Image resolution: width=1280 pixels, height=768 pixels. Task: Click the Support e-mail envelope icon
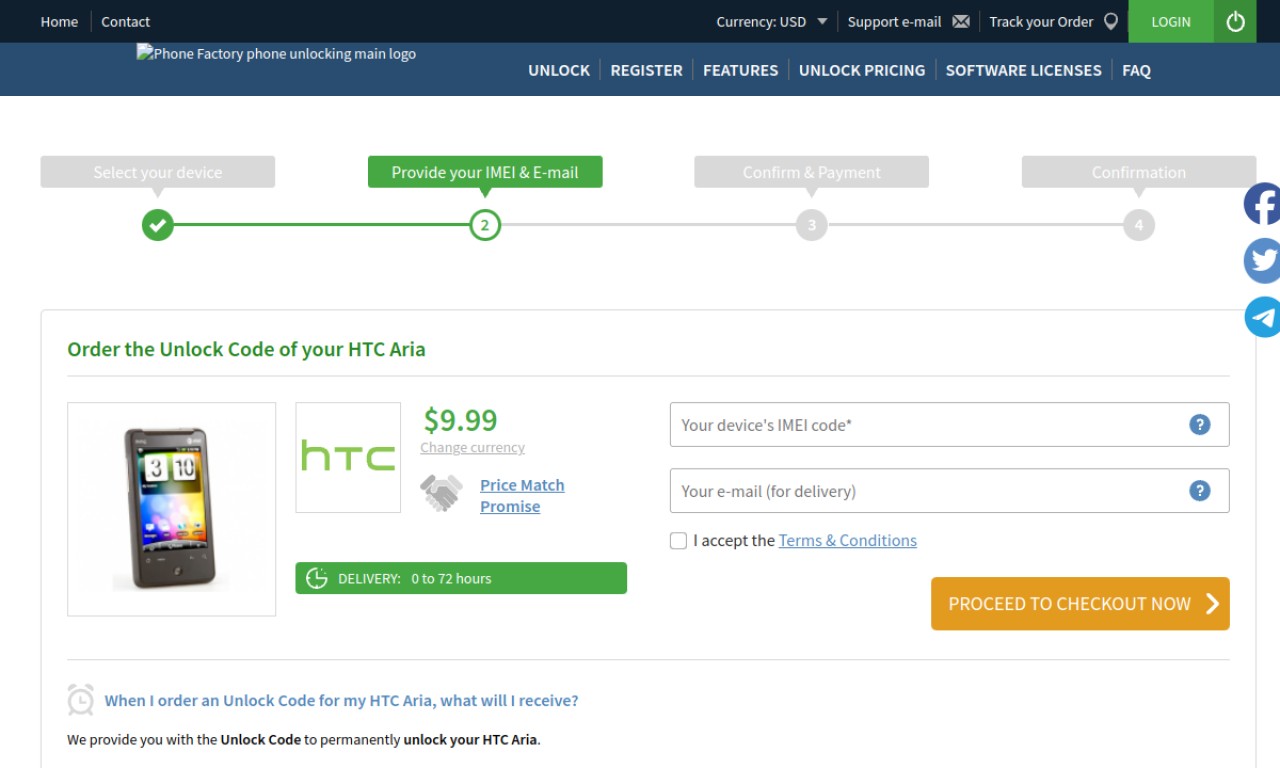pos(961,21)
